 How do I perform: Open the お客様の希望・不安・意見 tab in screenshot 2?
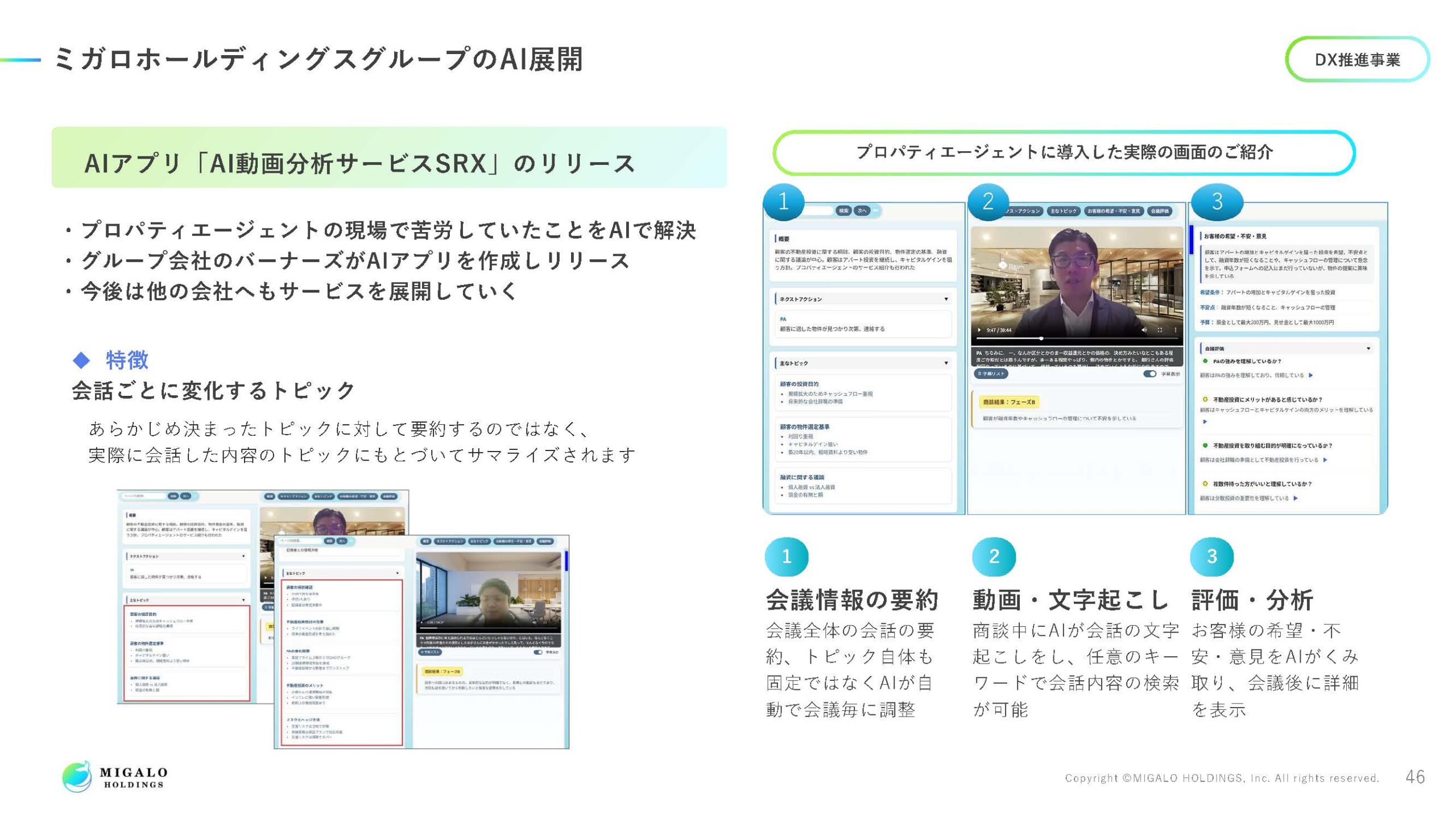(1113, 211)
